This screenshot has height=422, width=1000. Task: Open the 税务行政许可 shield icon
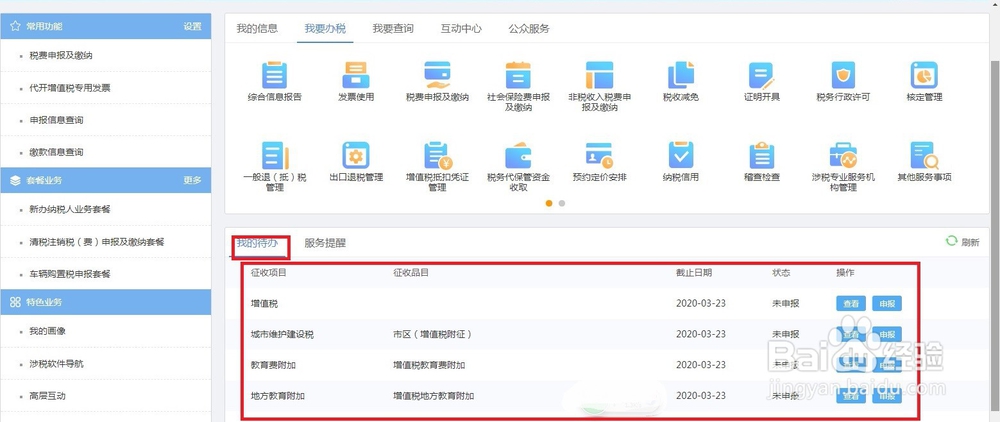[843, 75]
